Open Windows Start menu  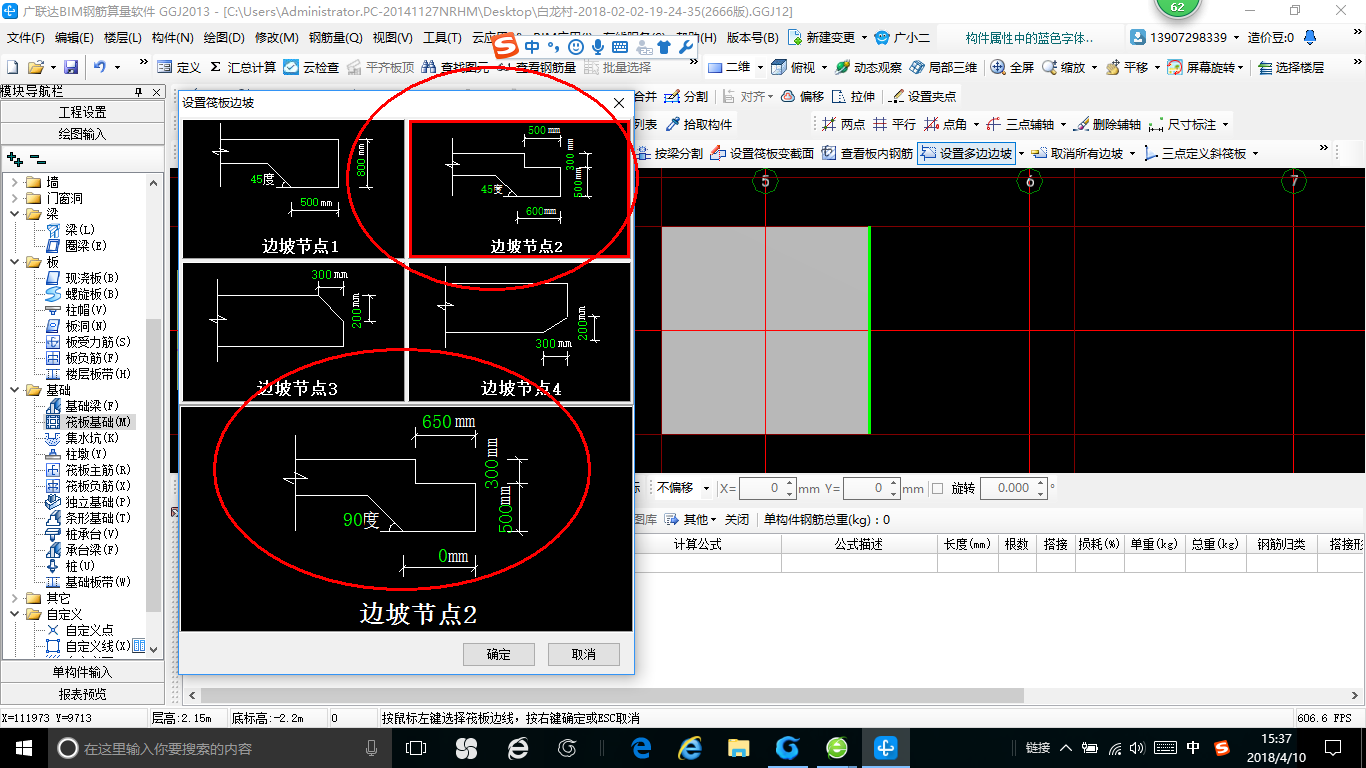pos(24,747)
